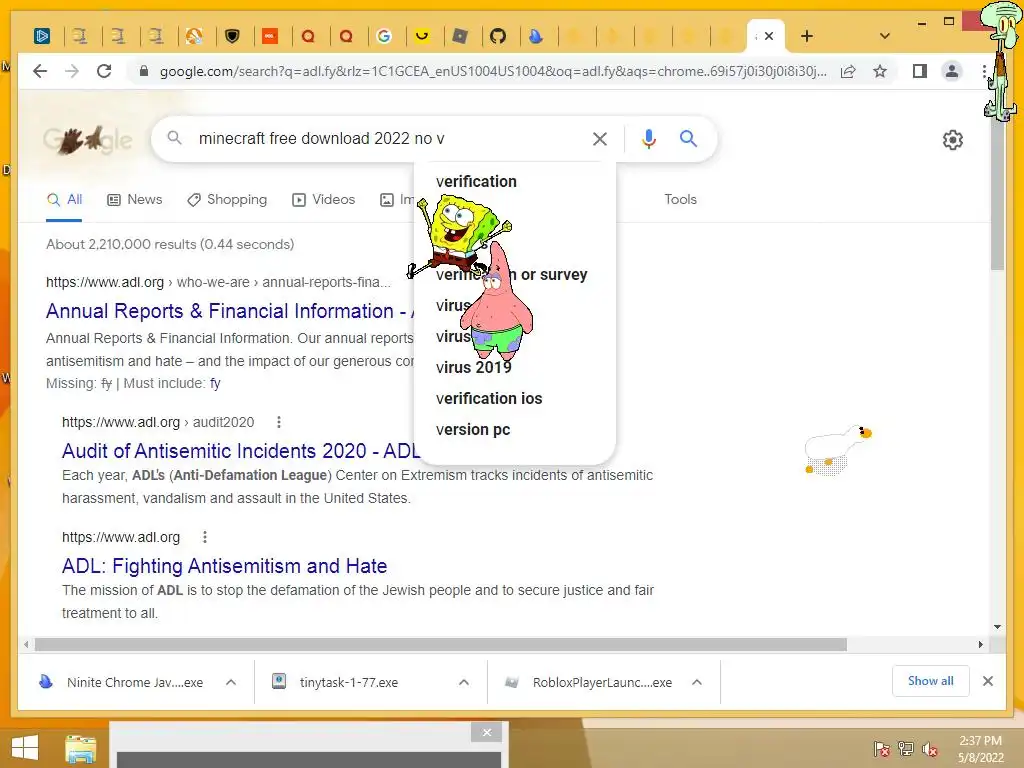This screenshot has width=1024, height=768.
Task: Expand options for tinytask-1-77.exe download
Action: click(464, 682)
